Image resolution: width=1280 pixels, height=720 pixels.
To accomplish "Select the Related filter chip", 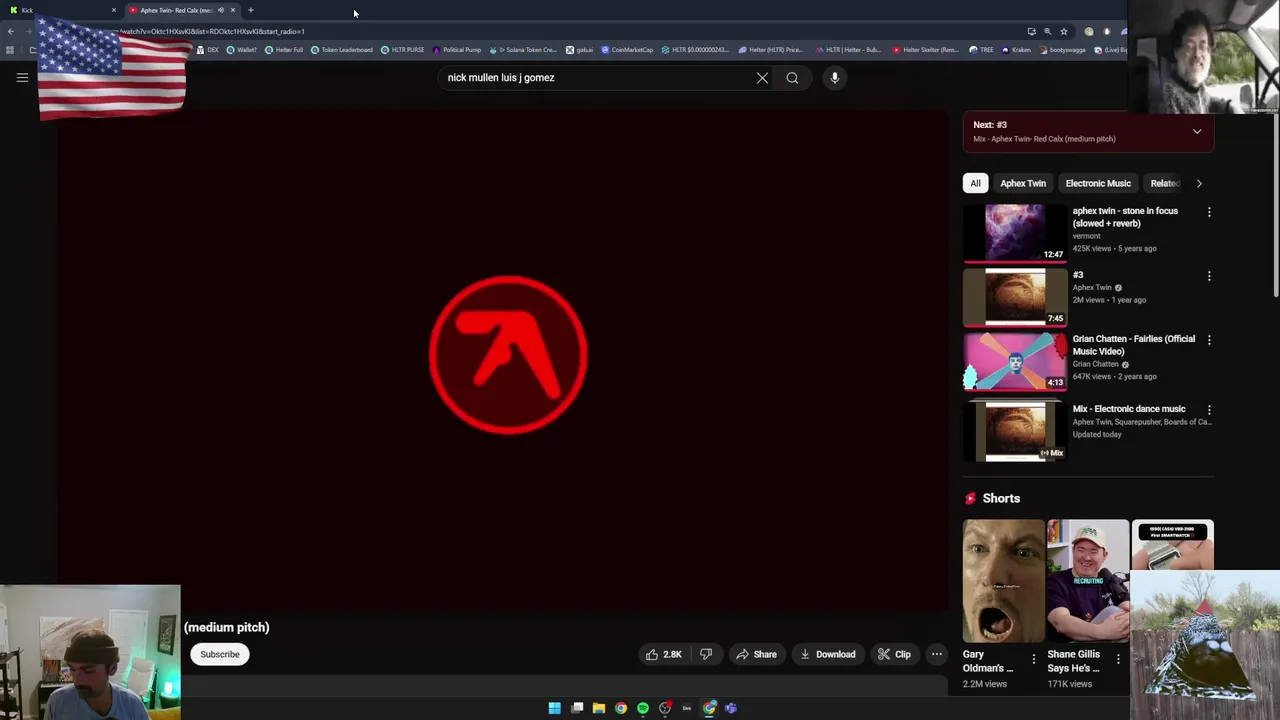I will point(1164,183).
